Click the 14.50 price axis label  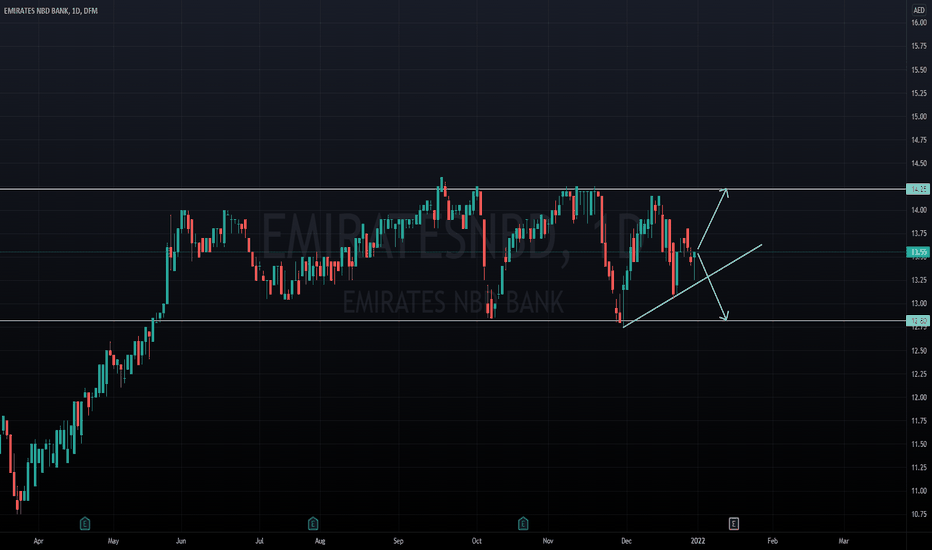[x=919, y=163]
